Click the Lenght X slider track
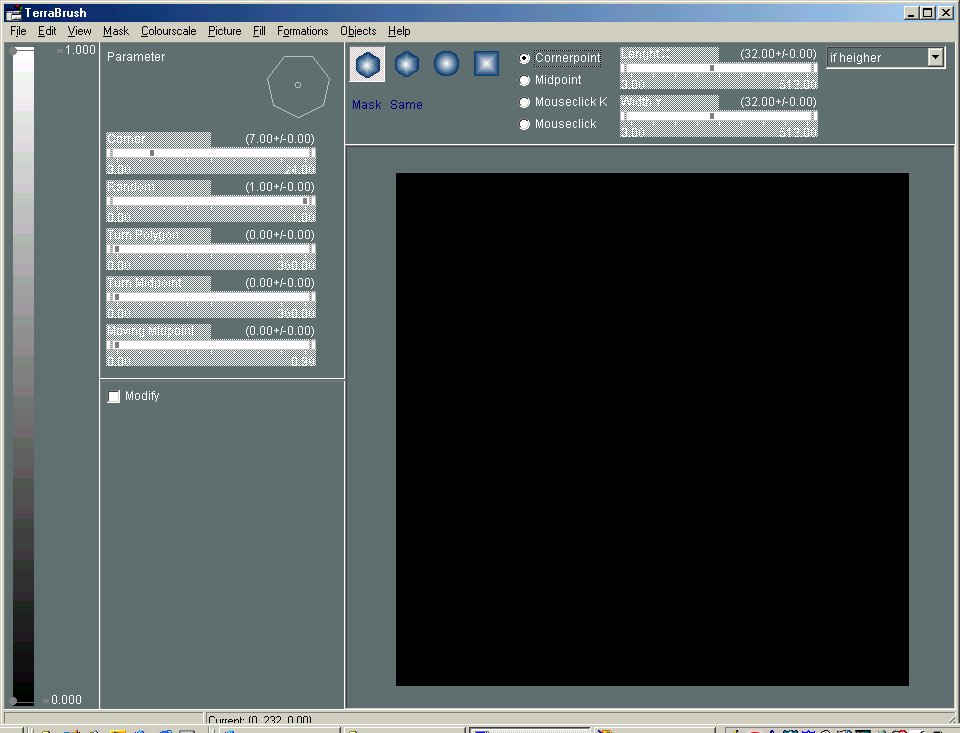This screenshot has height=733, width=960. pyautogui.click(x=718, y=68)
